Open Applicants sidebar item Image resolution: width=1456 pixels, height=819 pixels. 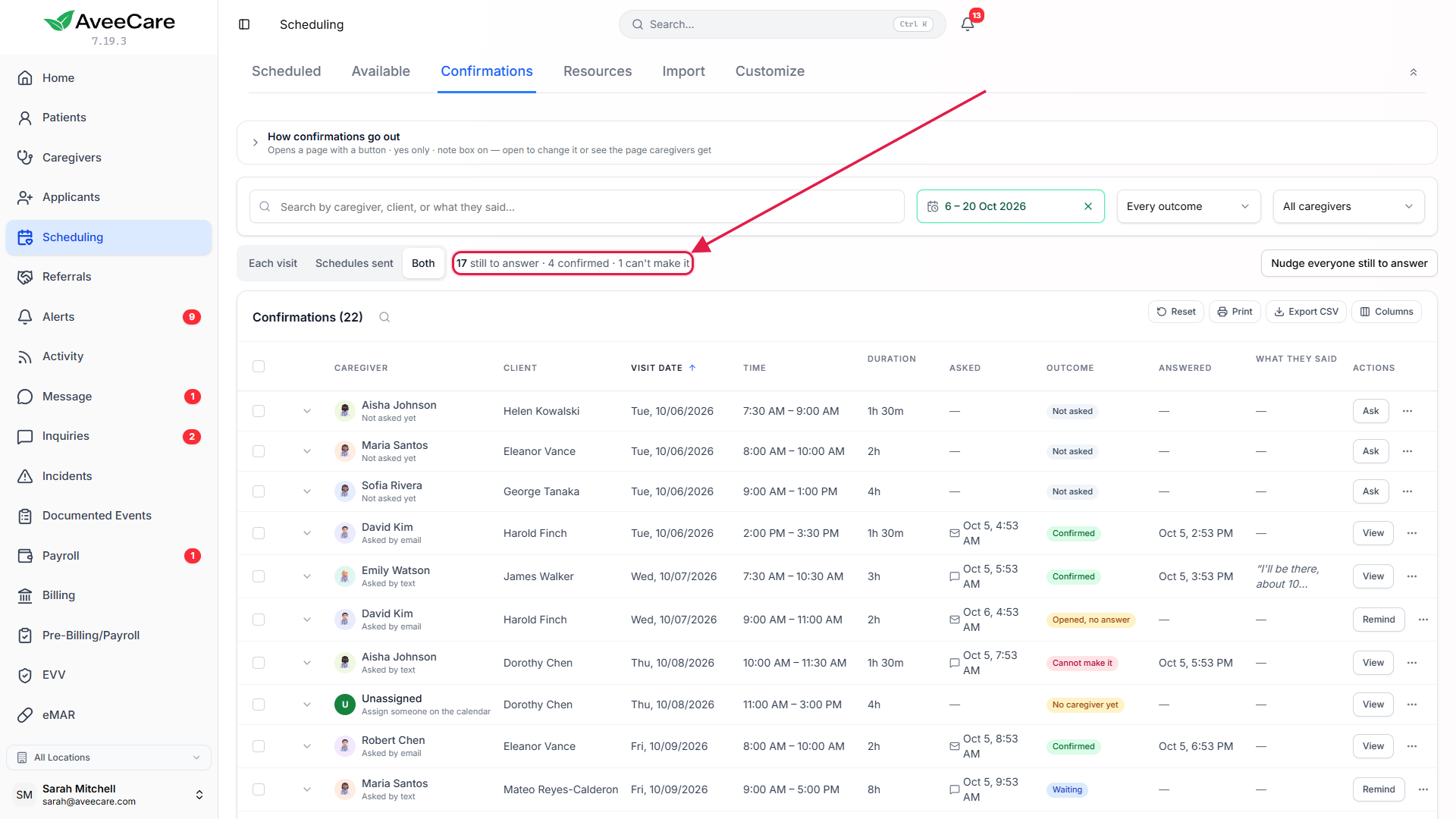(x=108, y=197)
